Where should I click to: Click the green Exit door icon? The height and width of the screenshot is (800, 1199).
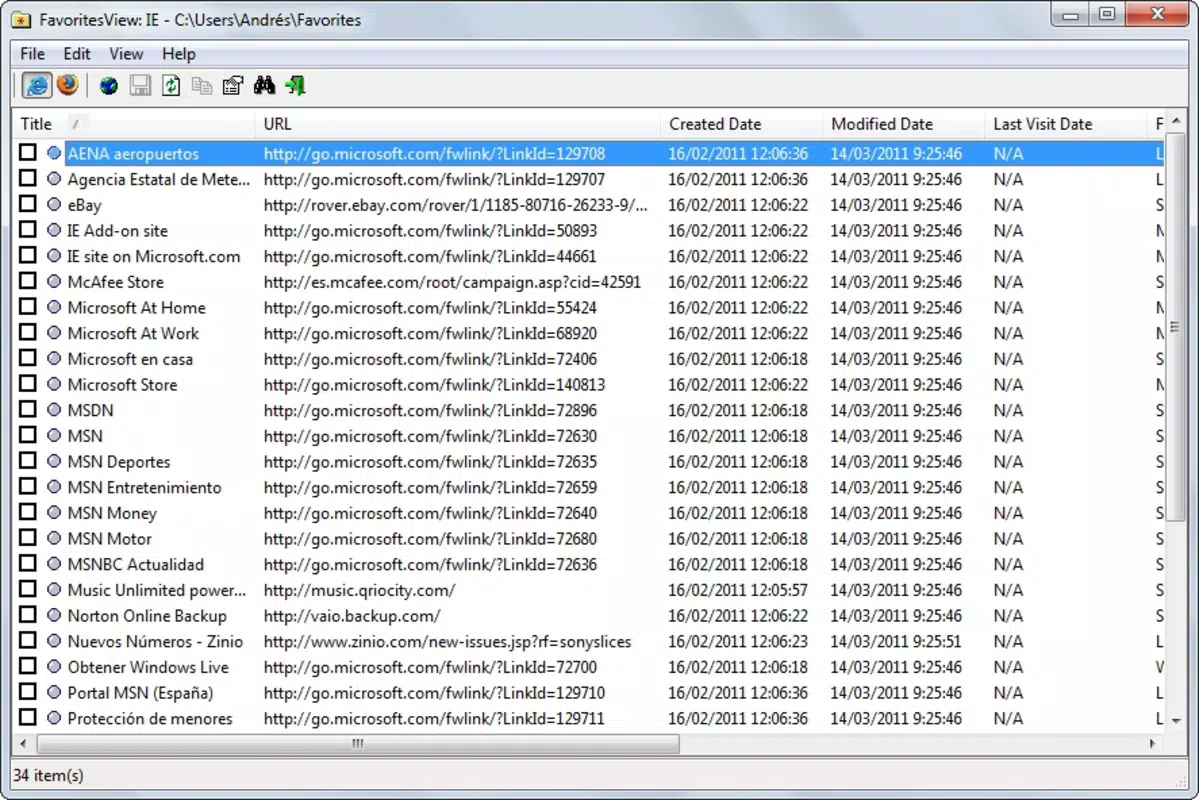tap(295, 86)
